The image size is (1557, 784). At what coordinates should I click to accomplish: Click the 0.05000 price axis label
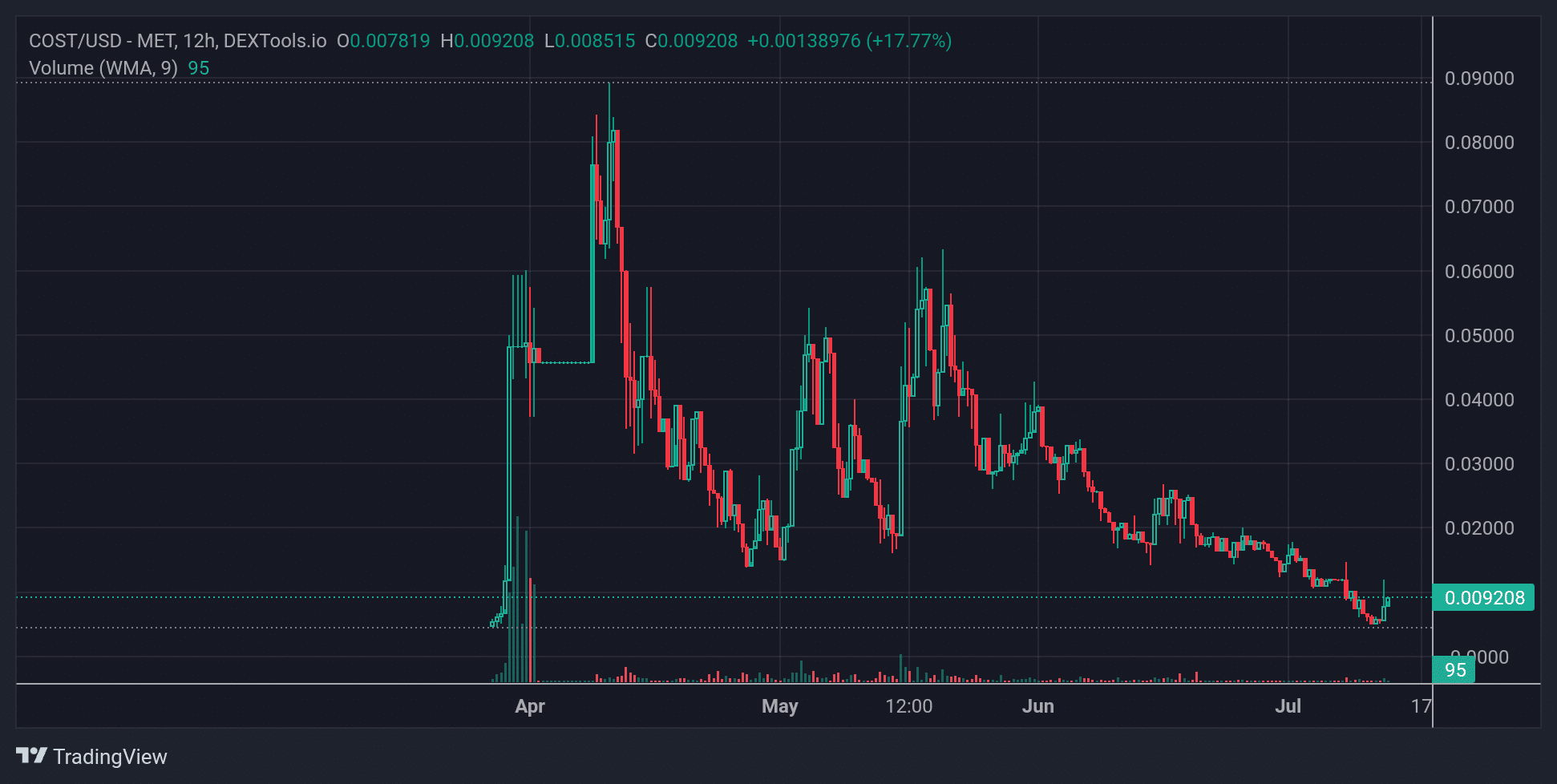(1479, 336)
